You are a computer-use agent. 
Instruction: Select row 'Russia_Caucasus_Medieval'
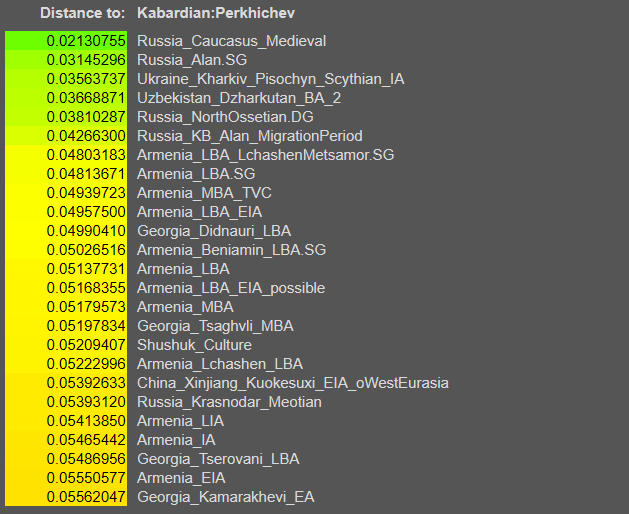pyautogui.click(x=231, y=41)
